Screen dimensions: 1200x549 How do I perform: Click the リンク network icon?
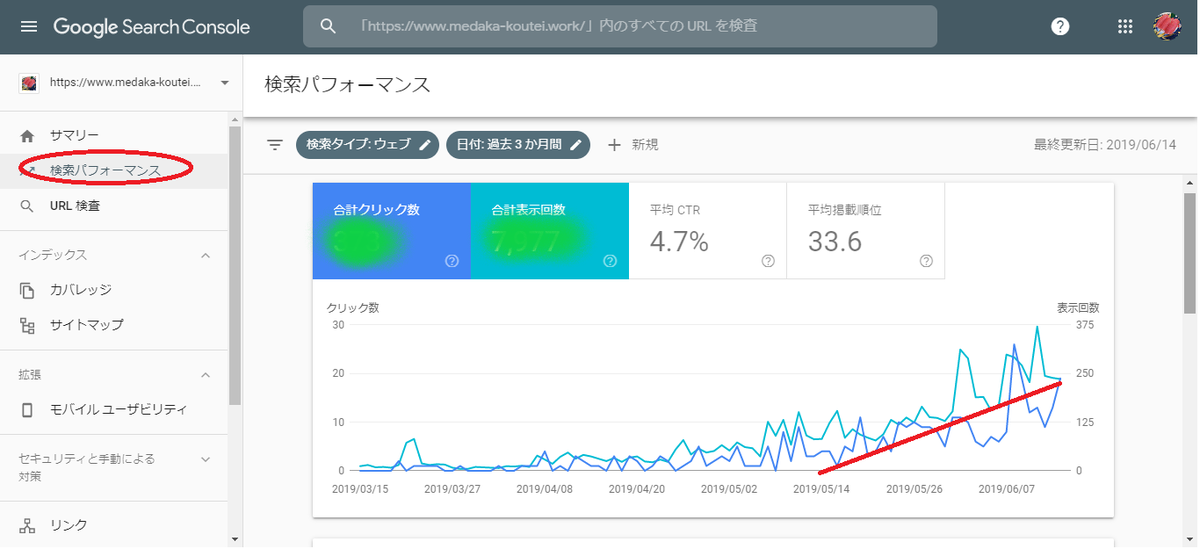point(27,525)
